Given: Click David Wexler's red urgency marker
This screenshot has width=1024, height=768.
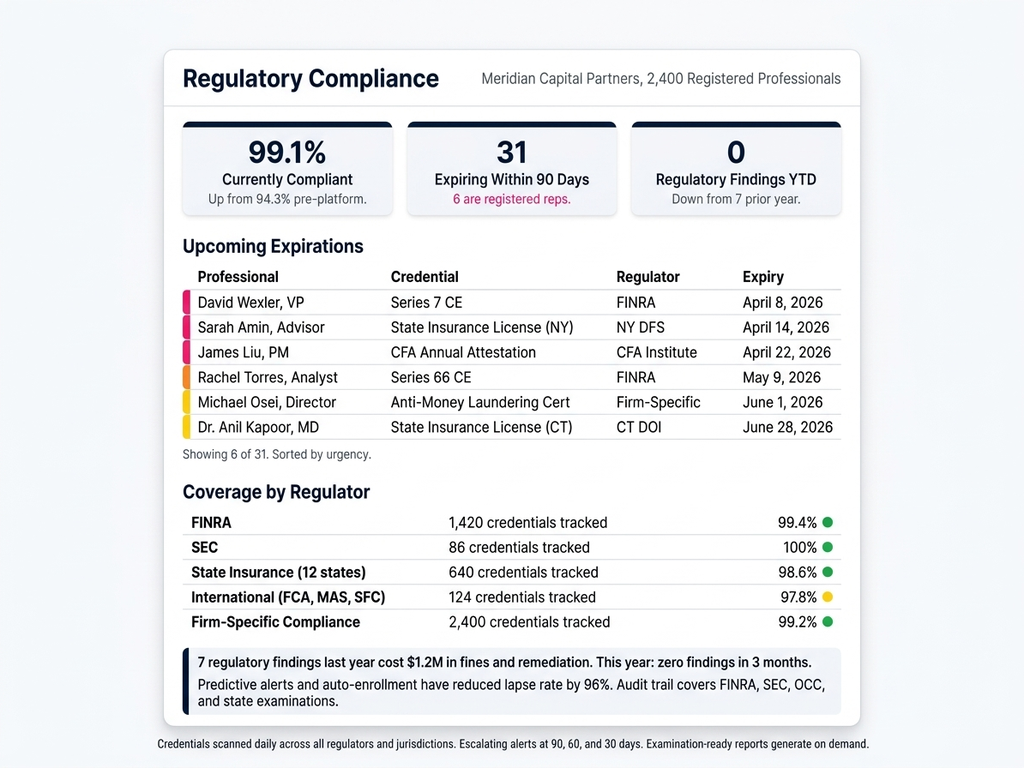Looking at the screenshot, I should pyautogui.click(x=186, y=302).
